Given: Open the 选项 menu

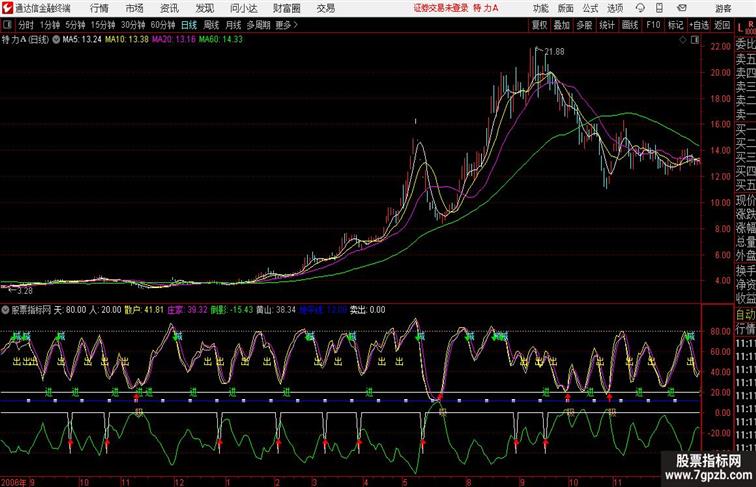Looking at the screenshot, I should click(615, 8).
